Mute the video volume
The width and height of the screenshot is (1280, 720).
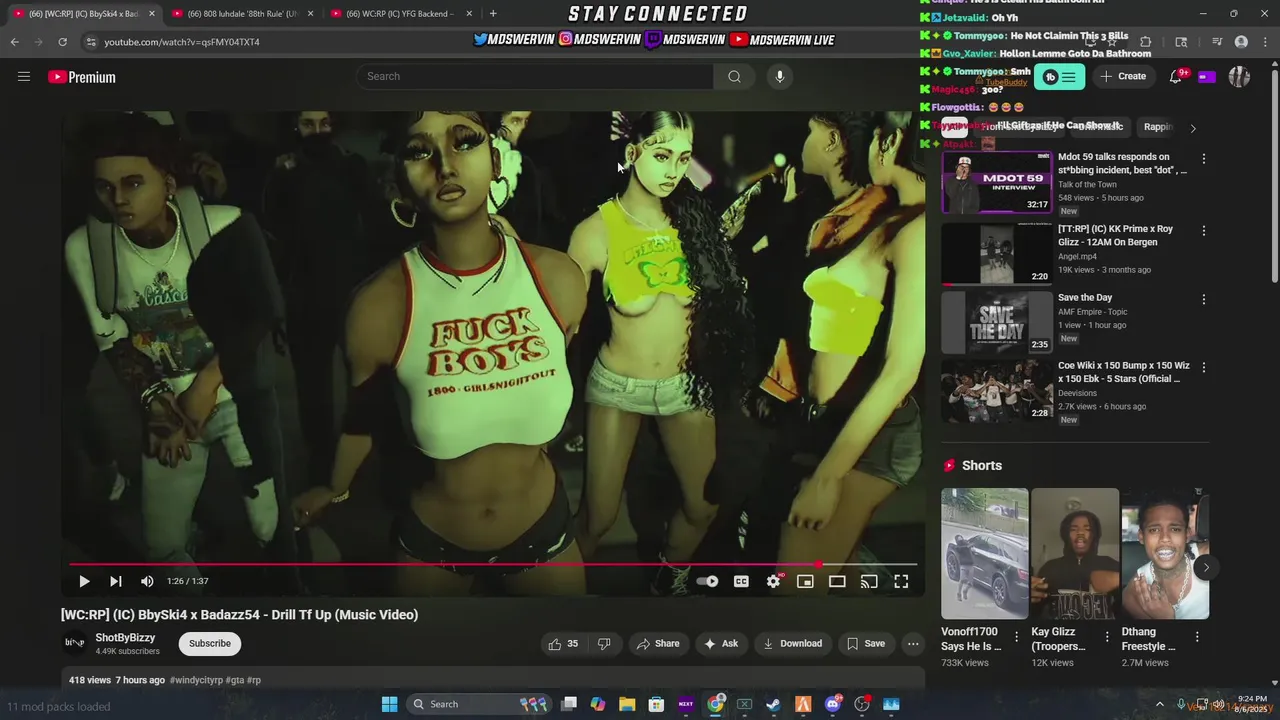click(x=147, y=581)
